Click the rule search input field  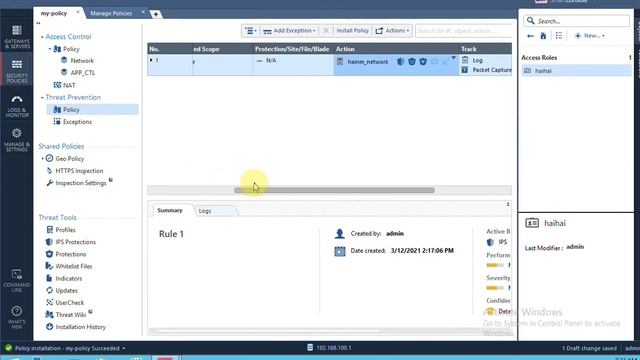463,31
